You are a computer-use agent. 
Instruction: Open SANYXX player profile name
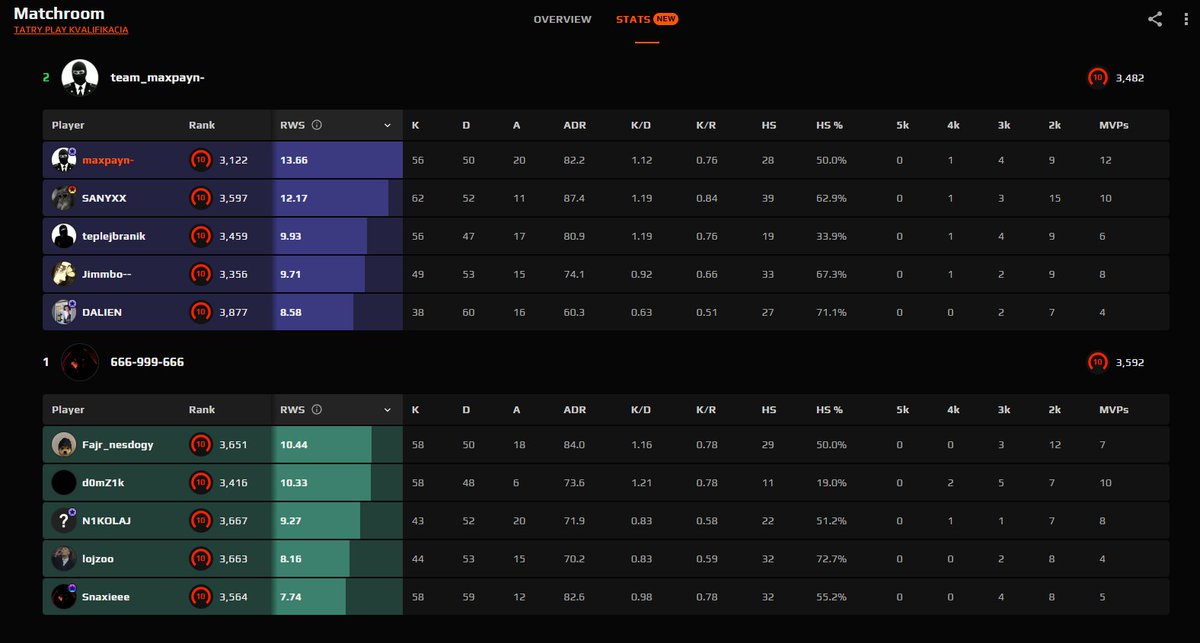(104, 198)
